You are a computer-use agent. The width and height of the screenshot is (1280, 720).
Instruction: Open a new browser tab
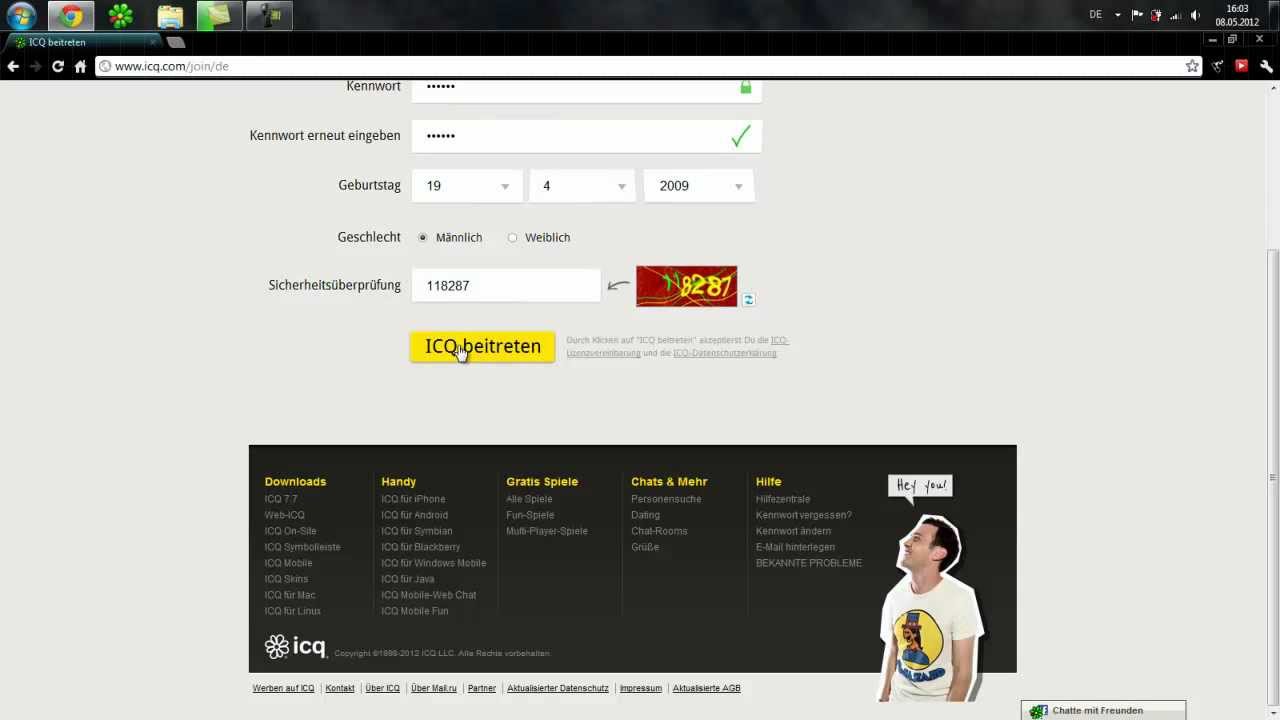(176, 42)
